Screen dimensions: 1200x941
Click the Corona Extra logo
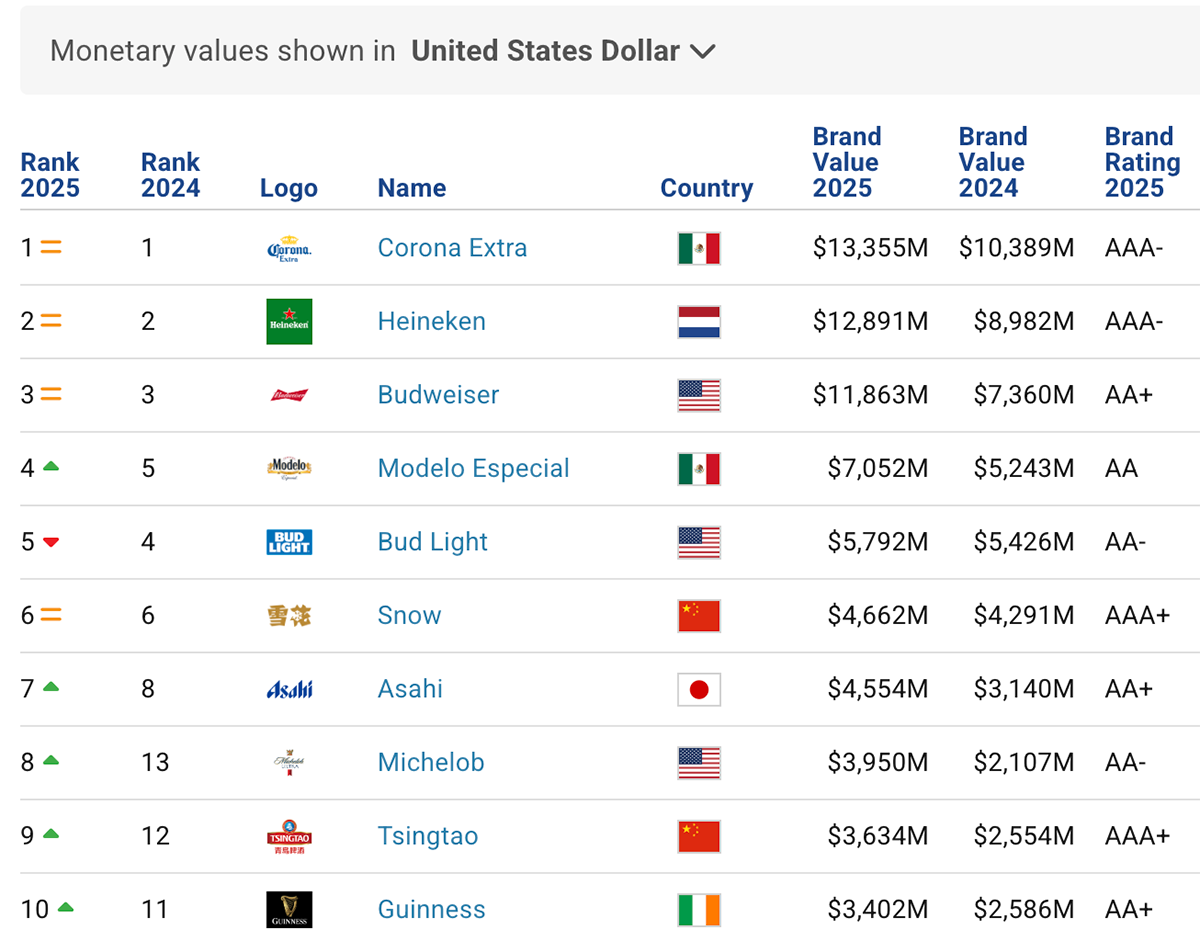[289, 249]
